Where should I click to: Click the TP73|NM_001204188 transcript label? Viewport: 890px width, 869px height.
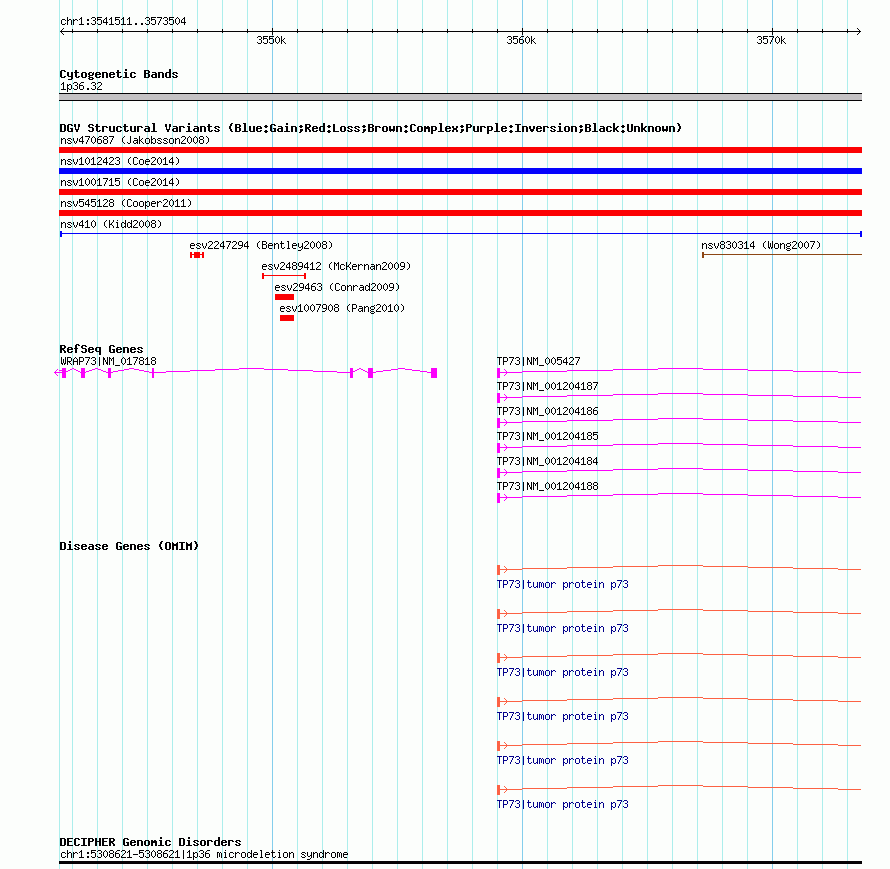pyautogui.click(x=547, y=486)
